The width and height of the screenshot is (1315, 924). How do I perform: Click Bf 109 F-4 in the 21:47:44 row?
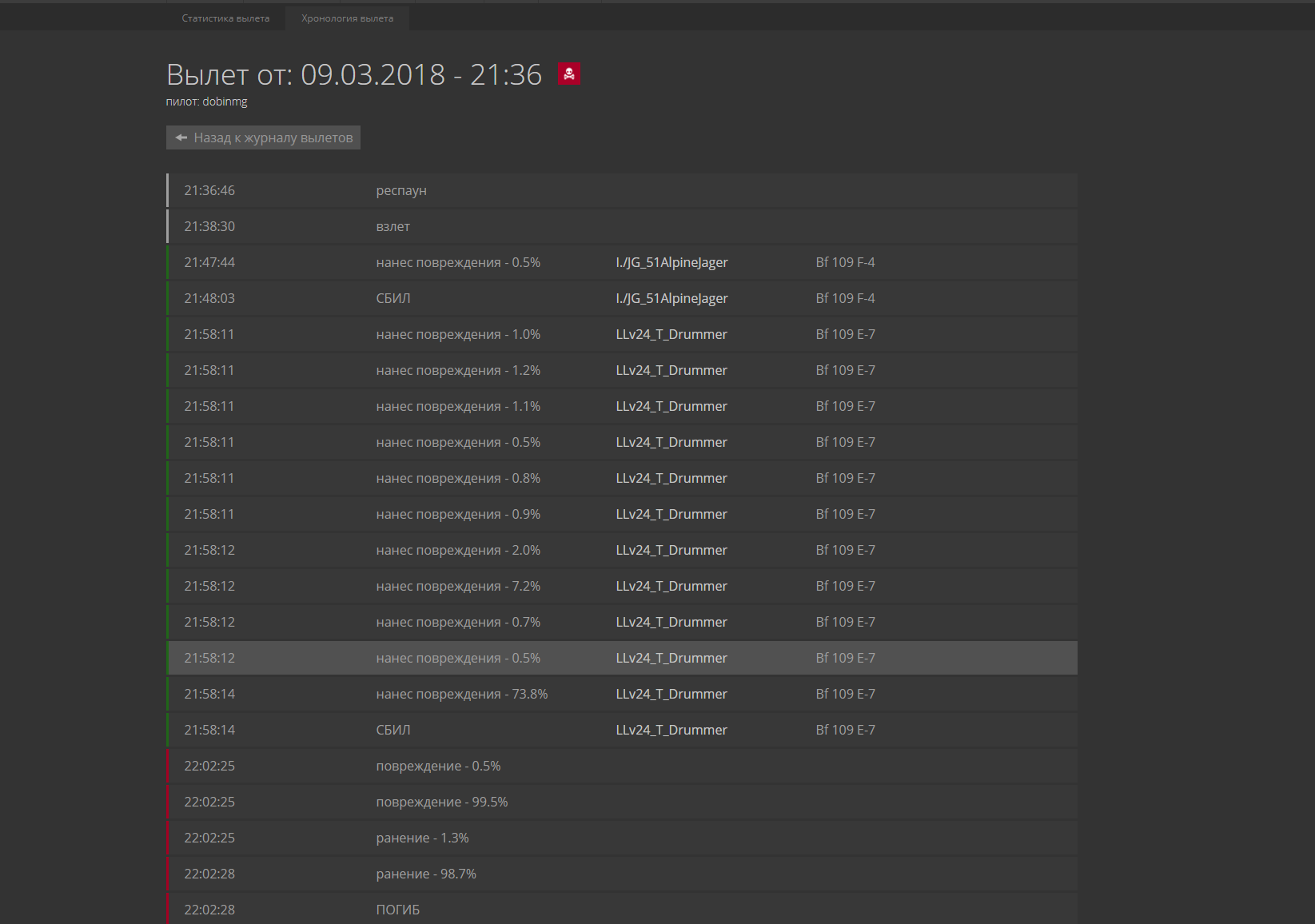point(845,262)
